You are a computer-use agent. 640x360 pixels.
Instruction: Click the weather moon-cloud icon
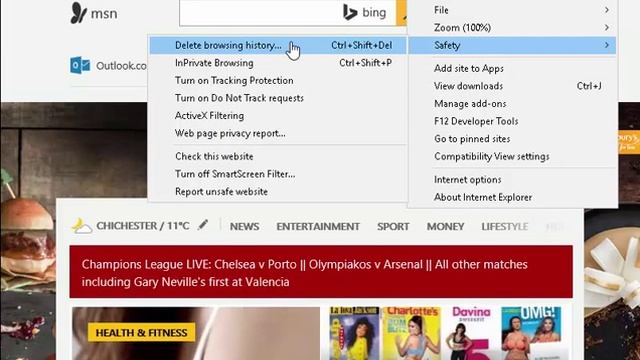(82, 226)
